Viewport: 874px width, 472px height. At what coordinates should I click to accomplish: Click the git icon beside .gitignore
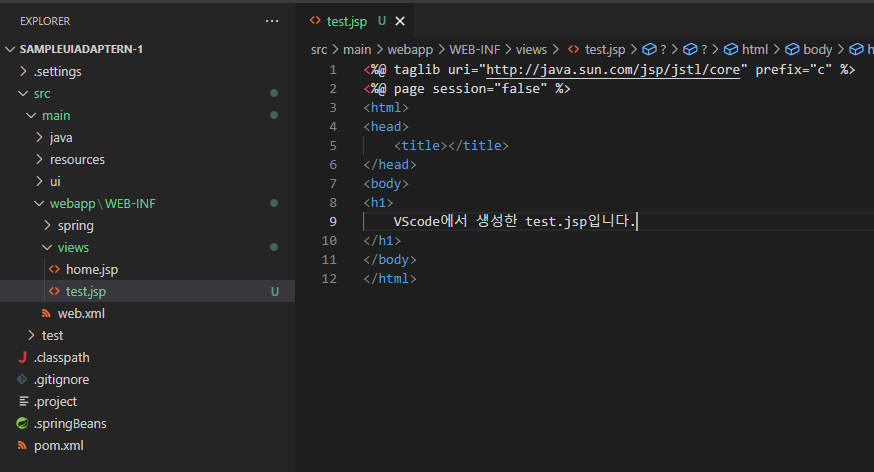point(22,379)
